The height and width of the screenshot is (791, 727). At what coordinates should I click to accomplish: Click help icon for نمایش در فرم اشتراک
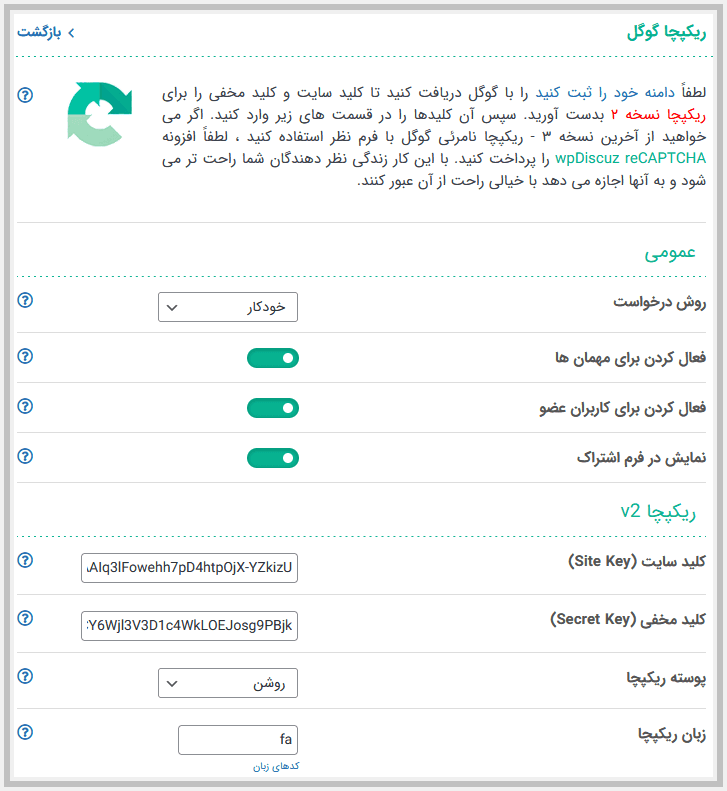pos(25,456)
